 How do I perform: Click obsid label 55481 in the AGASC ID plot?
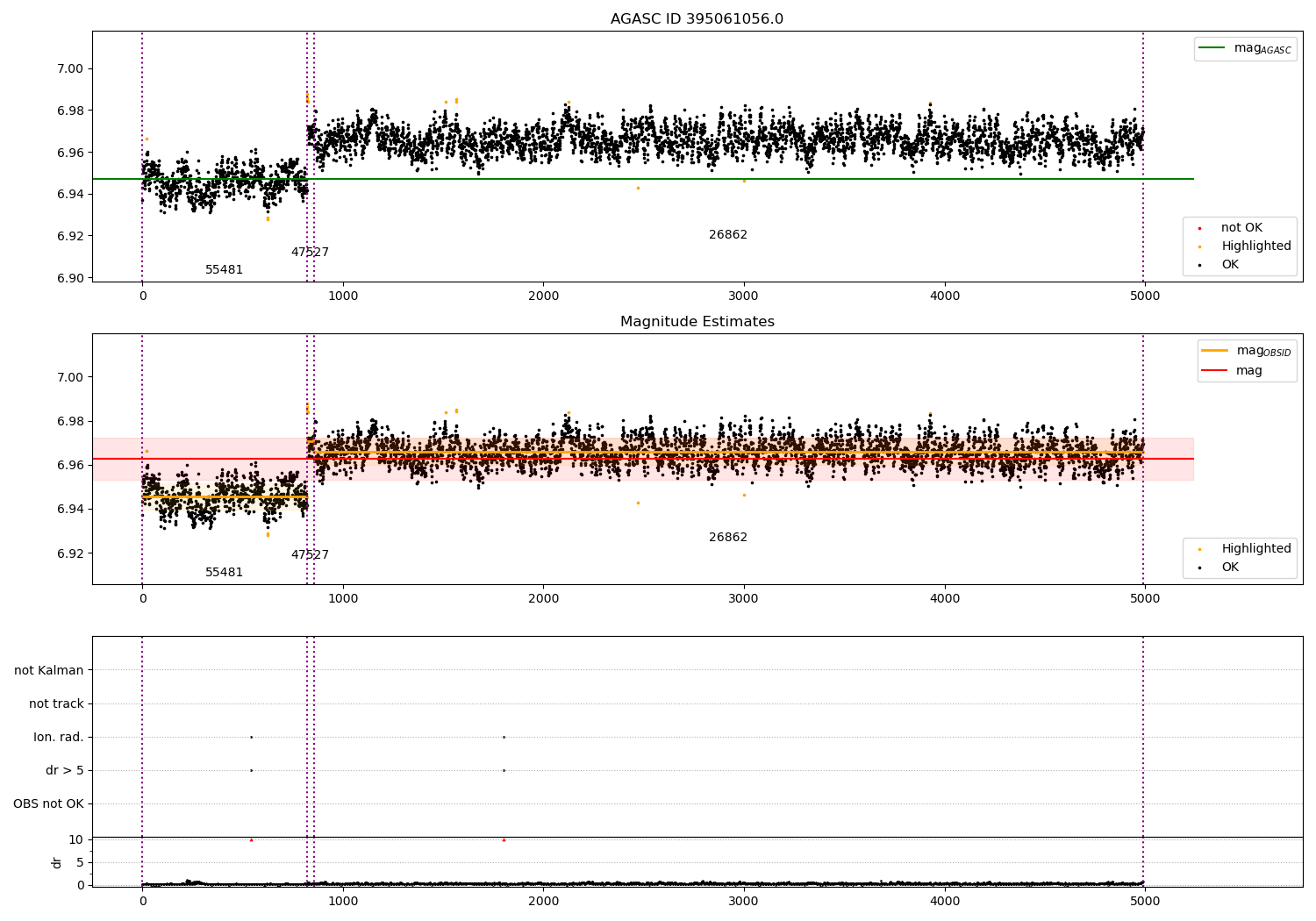(225, 270)
